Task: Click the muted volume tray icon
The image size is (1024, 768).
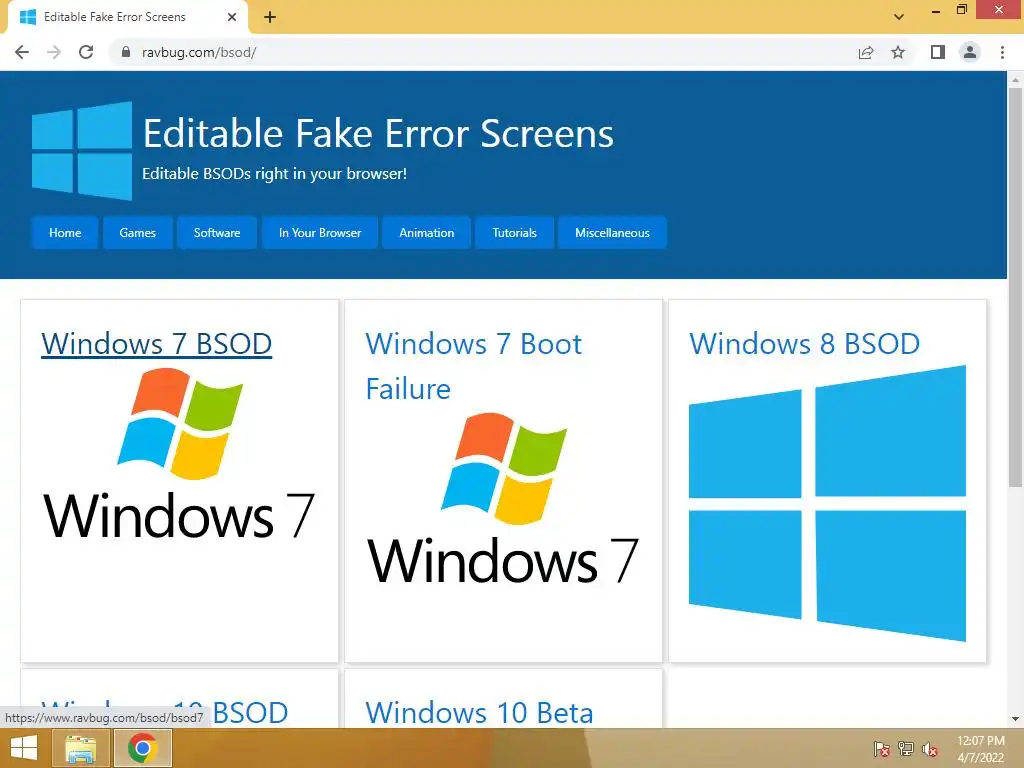Action: (930, 749)
